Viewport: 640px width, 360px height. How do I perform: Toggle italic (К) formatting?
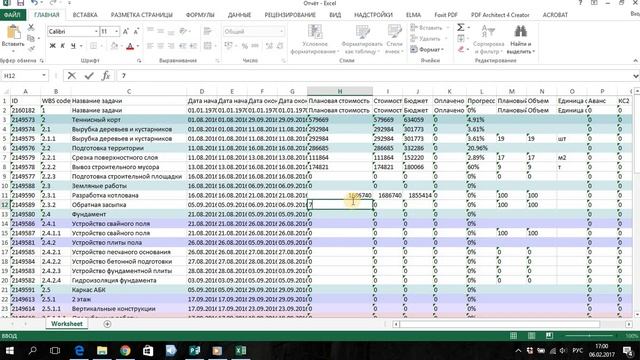(x=62, y=46)
